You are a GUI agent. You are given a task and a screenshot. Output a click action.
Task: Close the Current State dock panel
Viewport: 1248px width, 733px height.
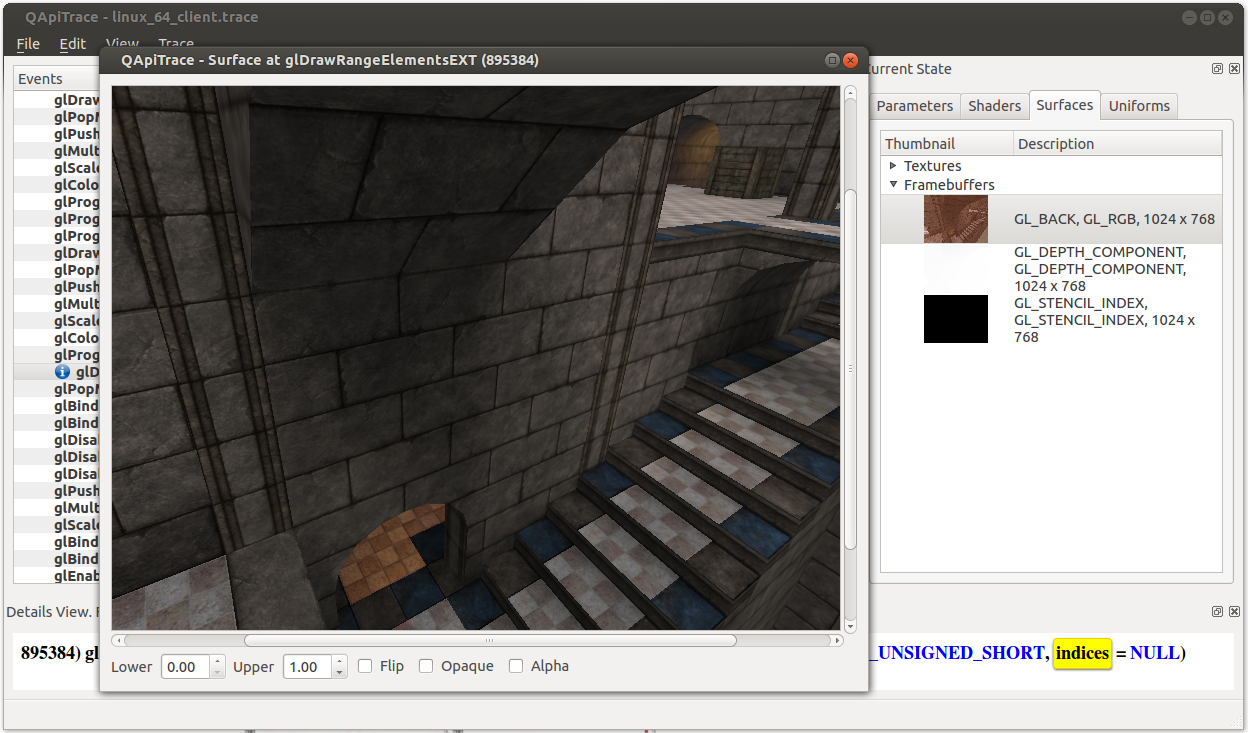pos(1232,69)
